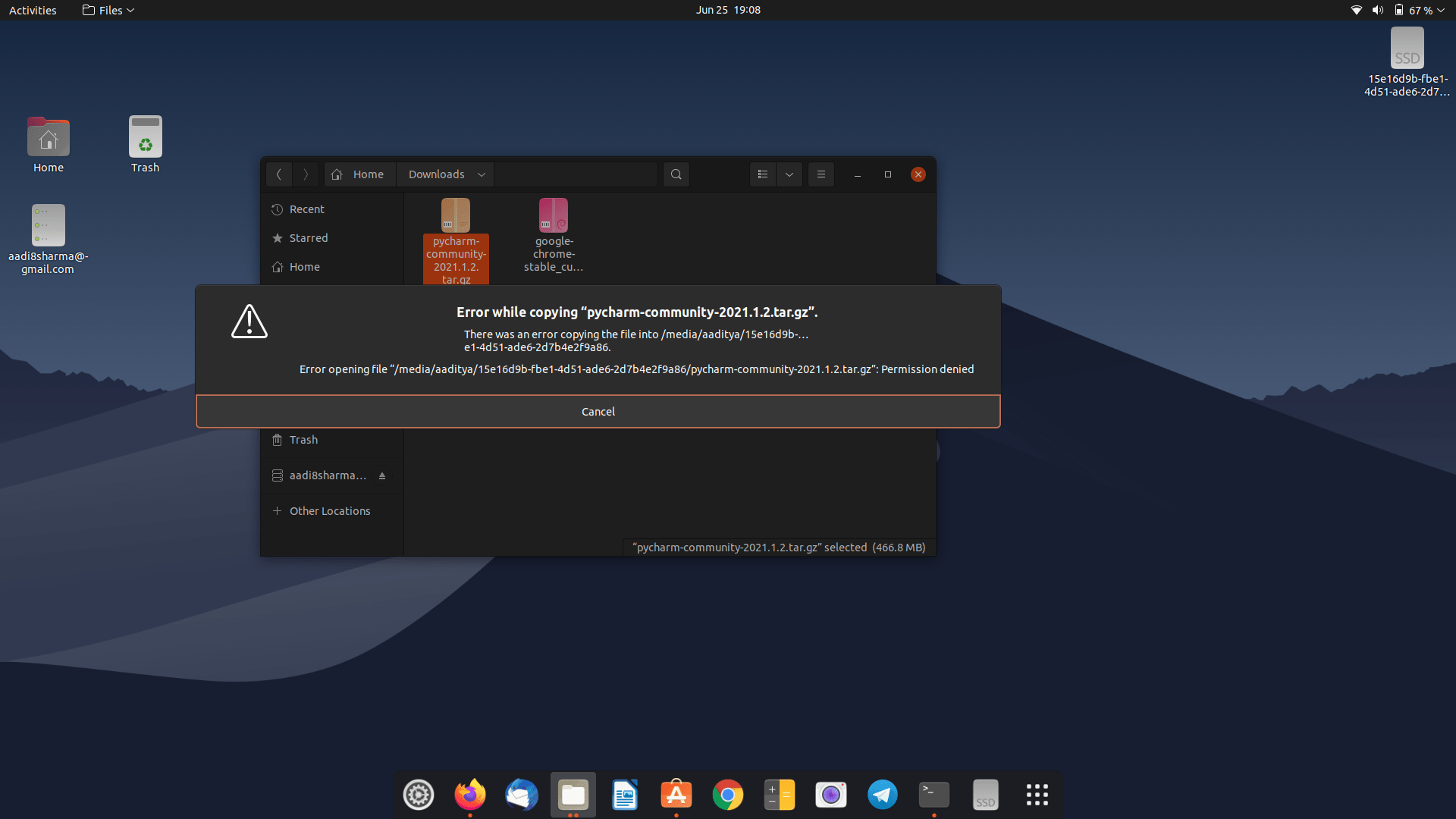Open the hamburger menu in Files window
The width and height of the screenshot is (1456, 819).
pos(821,174)
